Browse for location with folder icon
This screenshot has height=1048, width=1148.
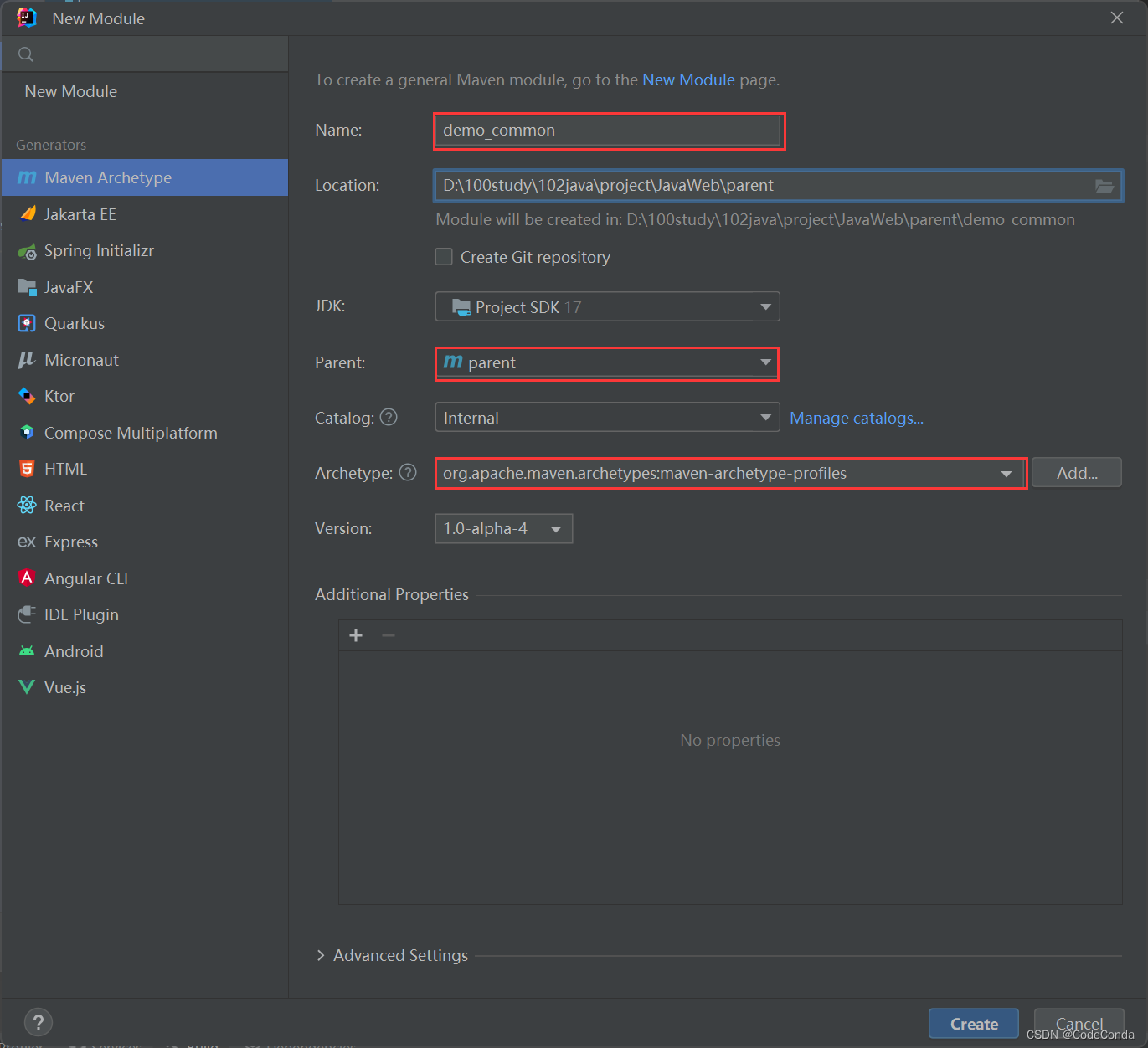click(1104, 186)
